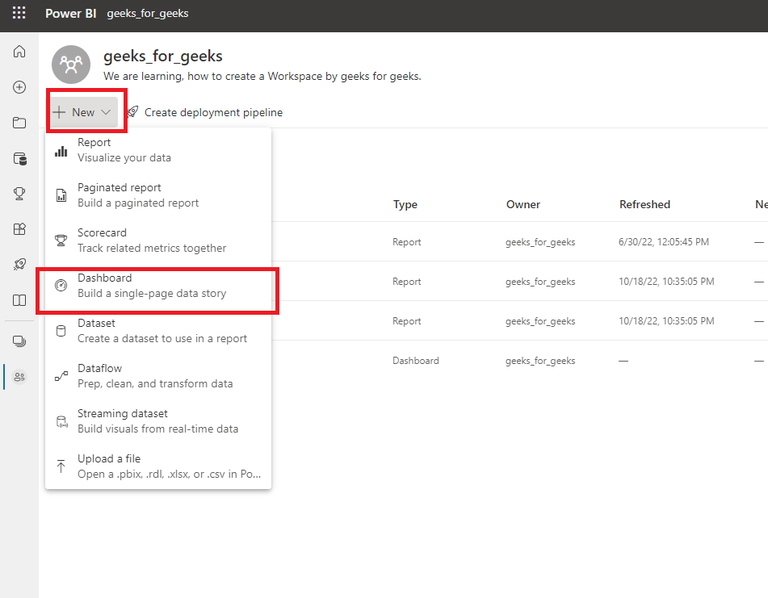Choose Upload a file menu entry

158,466
